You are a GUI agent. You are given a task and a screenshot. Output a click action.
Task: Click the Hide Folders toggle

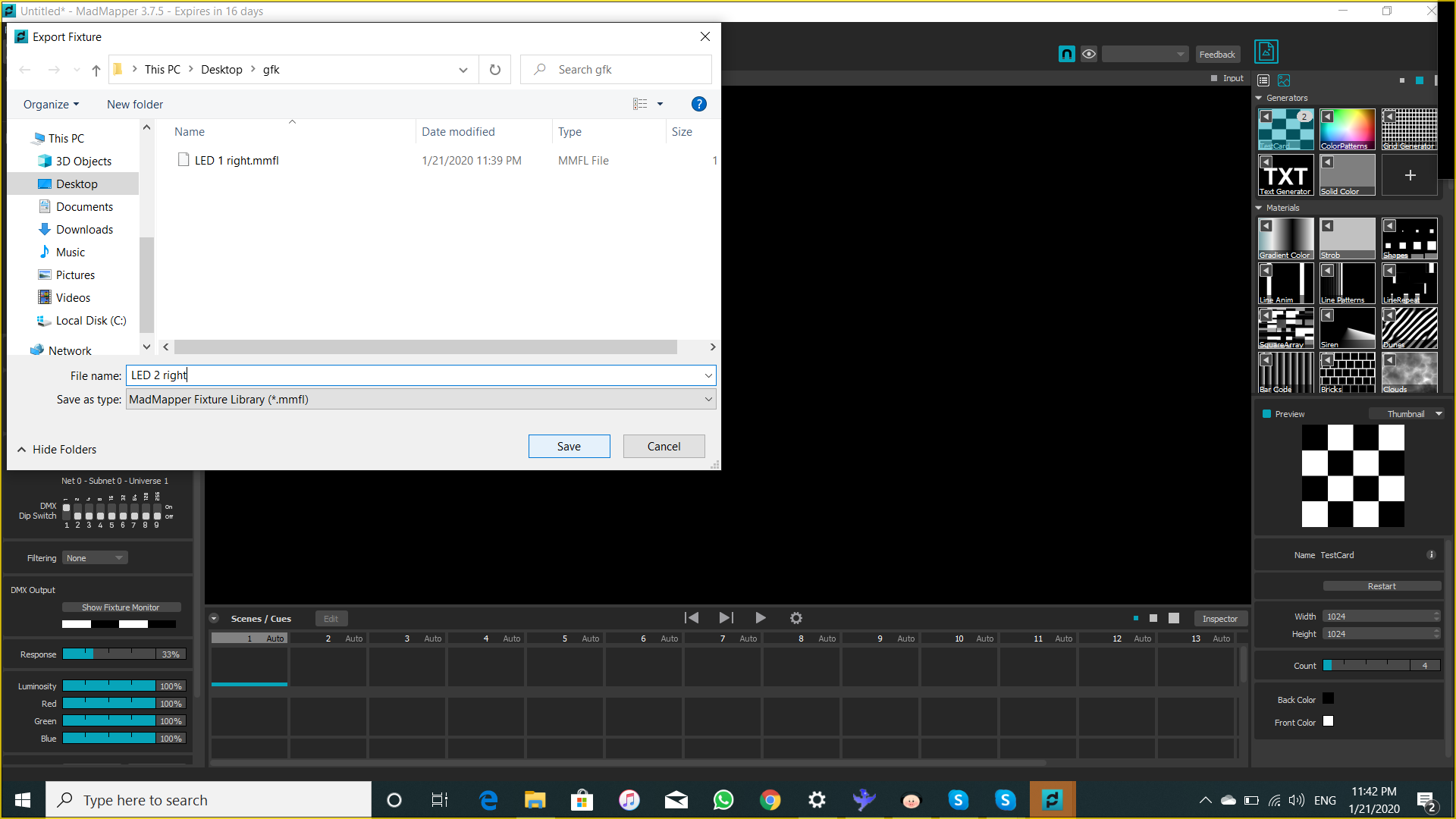pos(57,448)
